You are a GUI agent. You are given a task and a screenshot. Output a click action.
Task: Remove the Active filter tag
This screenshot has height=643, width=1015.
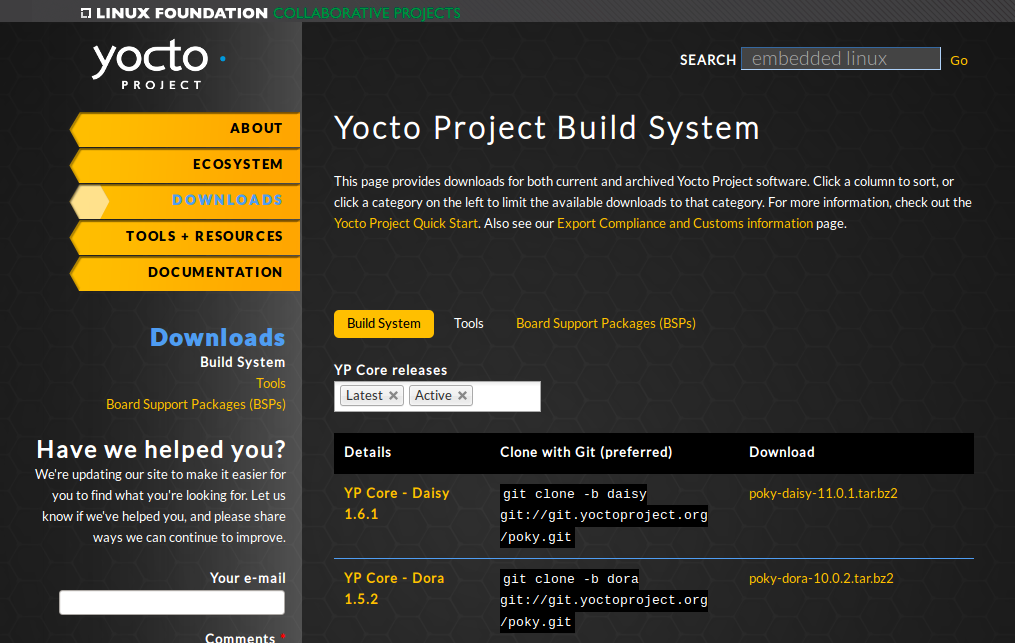(x=462, y=396)
